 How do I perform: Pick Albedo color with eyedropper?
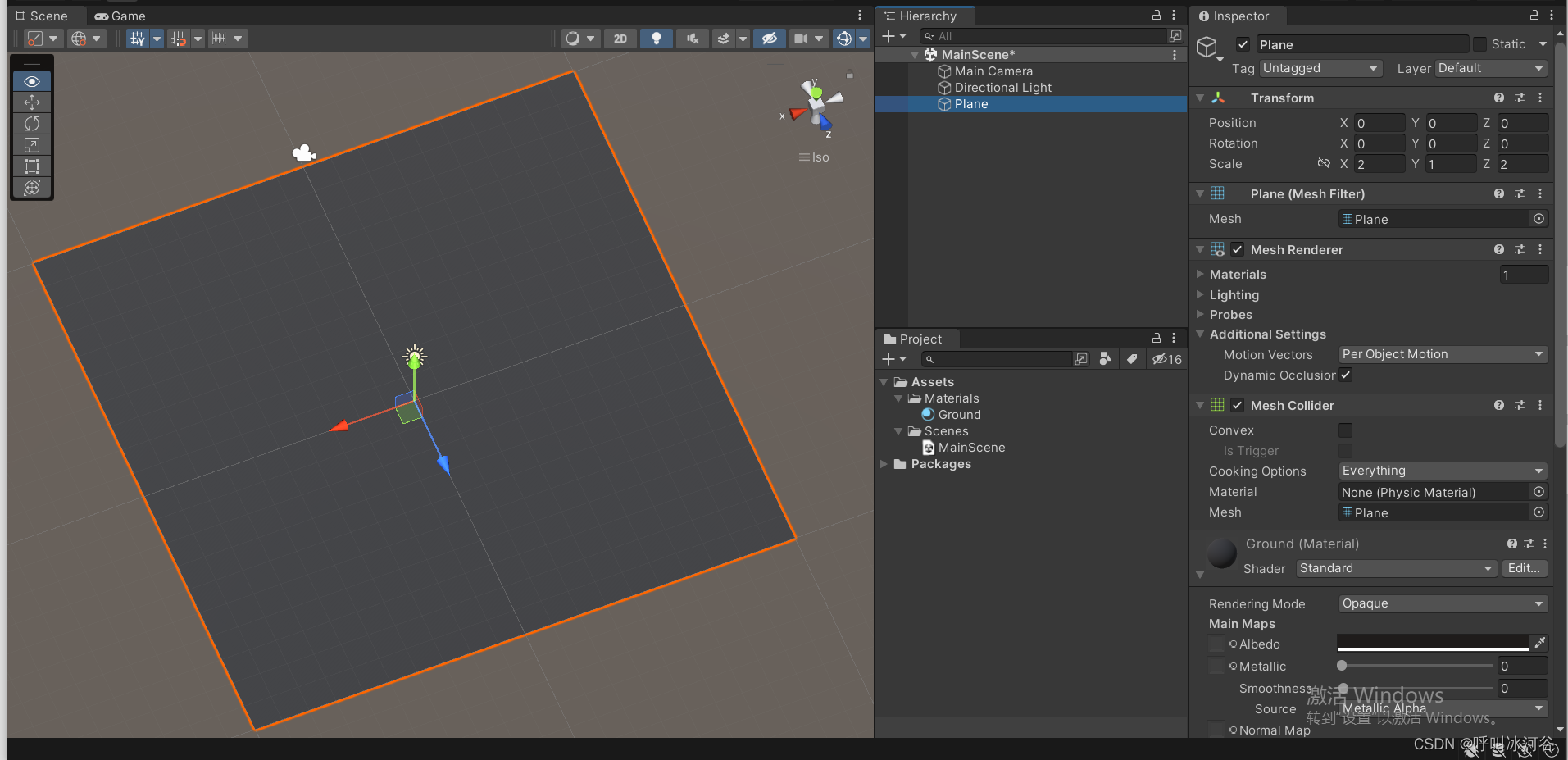[x=1540, y=644]
